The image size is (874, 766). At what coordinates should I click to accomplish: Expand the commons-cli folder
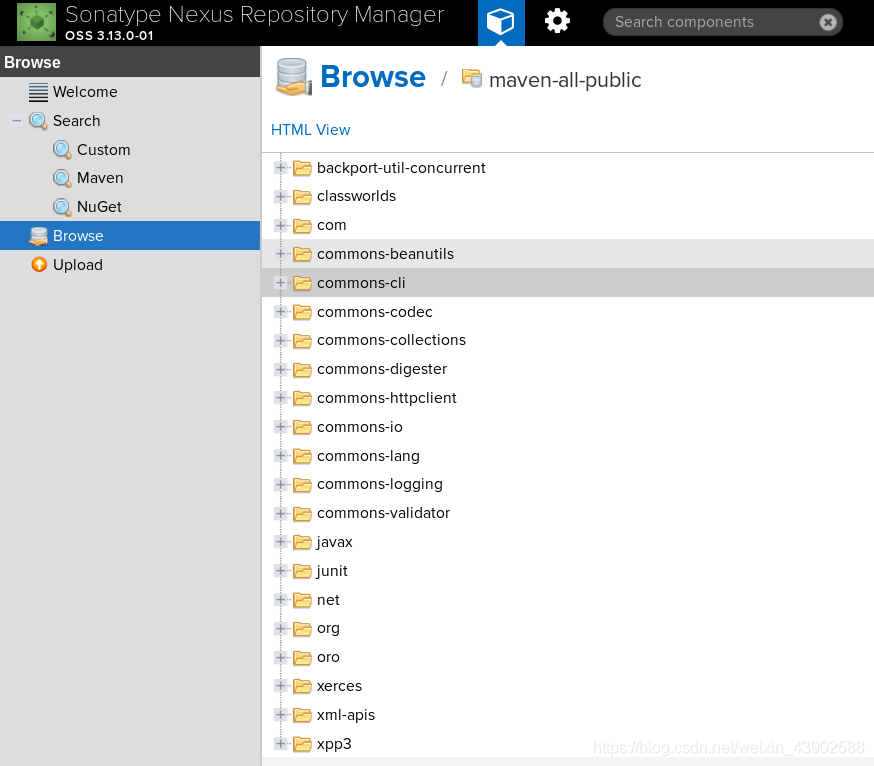point(281,283)
